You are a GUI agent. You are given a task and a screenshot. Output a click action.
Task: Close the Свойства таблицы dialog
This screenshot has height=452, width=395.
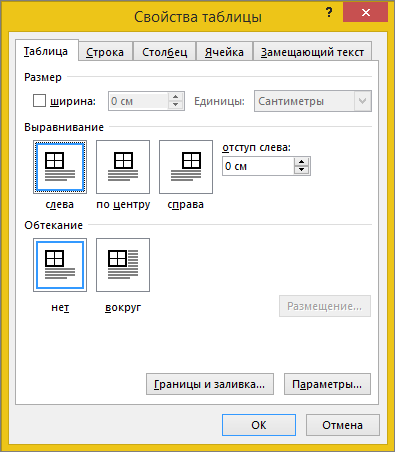click(366, 13)
